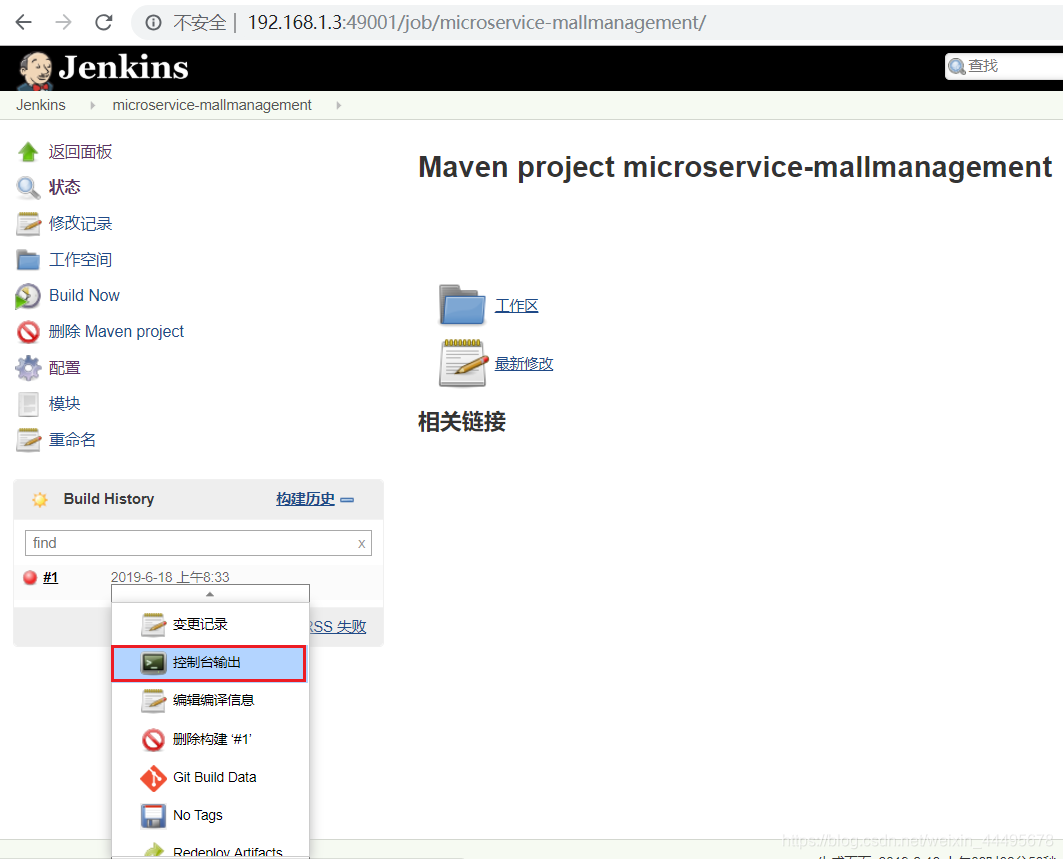1063x859 pixels.
Task: Reload the page with refresh icon
Action: click(104, 22)
